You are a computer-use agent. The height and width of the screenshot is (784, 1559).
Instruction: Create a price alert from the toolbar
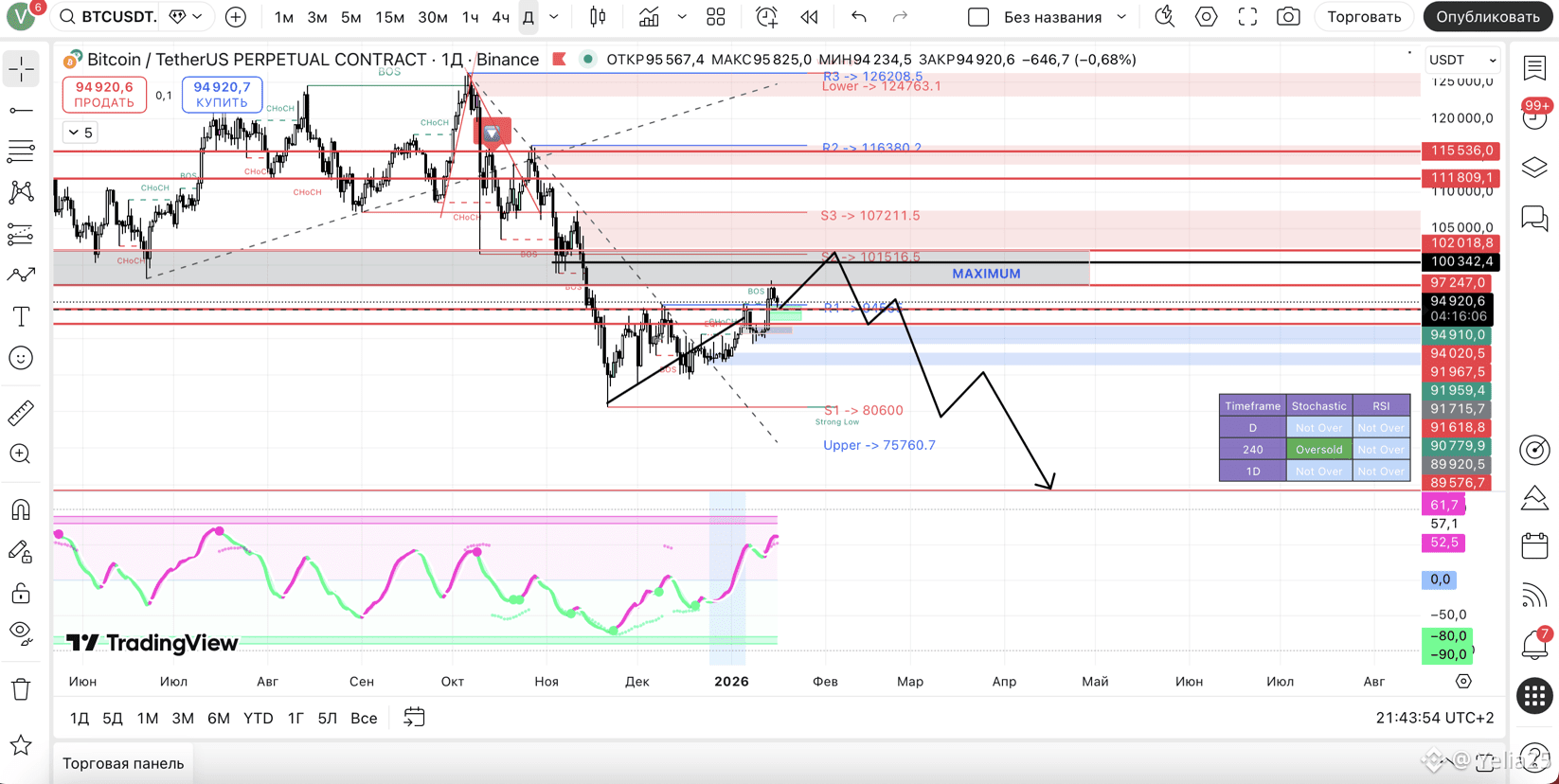[766, 17]
